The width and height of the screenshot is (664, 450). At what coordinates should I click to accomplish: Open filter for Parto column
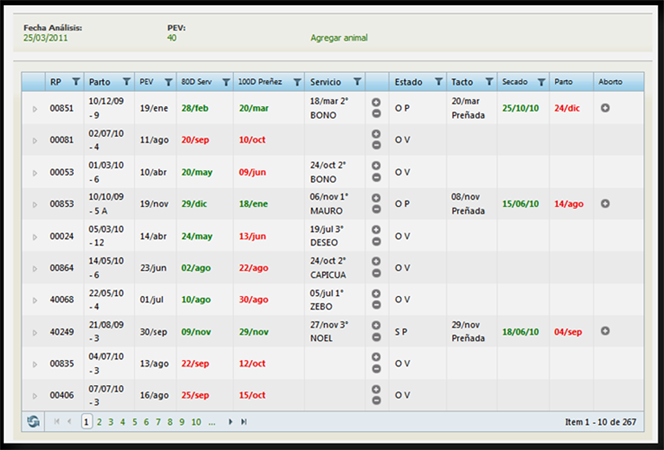126,82
